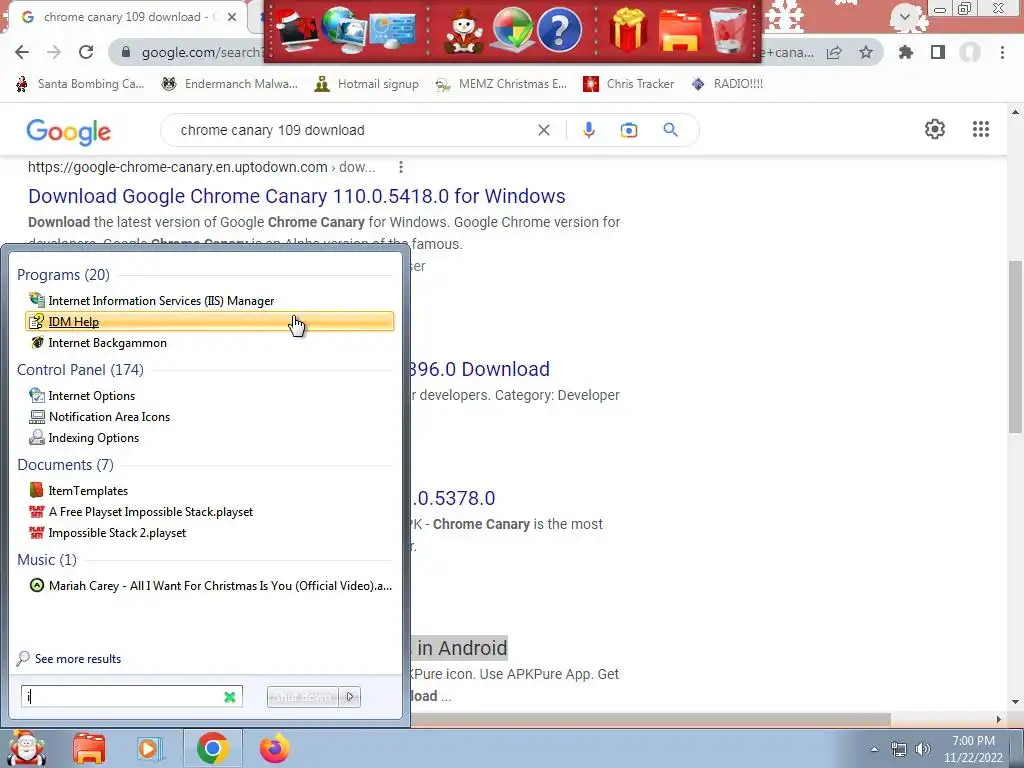
Task: Open Hotmail signup bookmark
Action: click(366, 84)
